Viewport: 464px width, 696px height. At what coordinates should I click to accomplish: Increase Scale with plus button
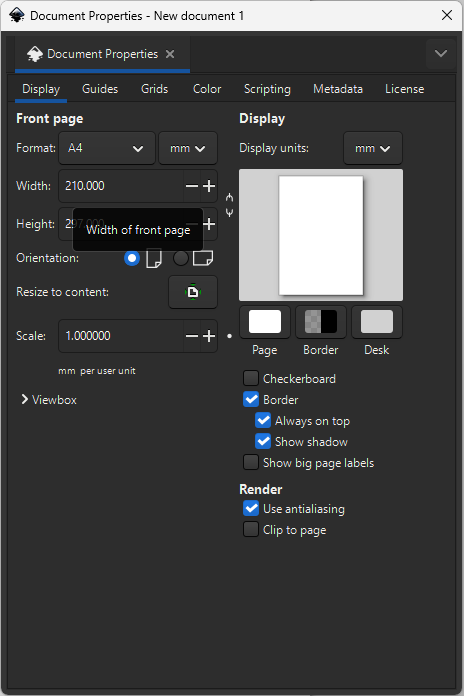pyautogui.click(x=209, y=336)
